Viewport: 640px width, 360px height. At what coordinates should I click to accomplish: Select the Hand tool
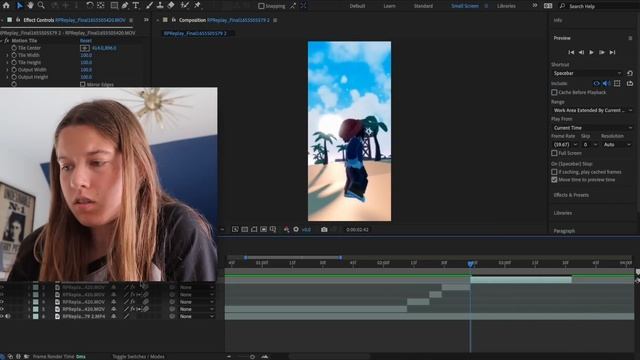[x=31, y=5]
